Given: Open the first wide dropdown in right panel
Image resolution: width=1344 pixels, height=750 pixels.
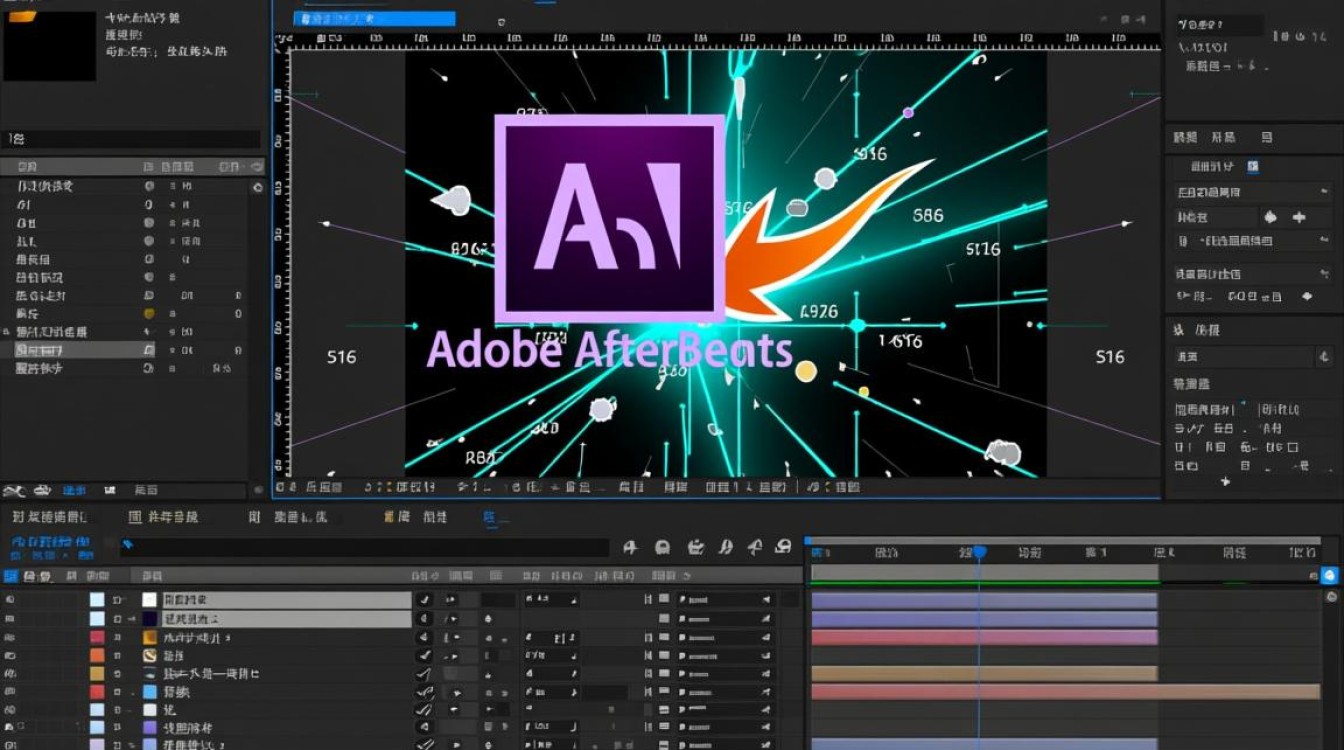Looking at the screenshot, I should tap(1252, 191).
